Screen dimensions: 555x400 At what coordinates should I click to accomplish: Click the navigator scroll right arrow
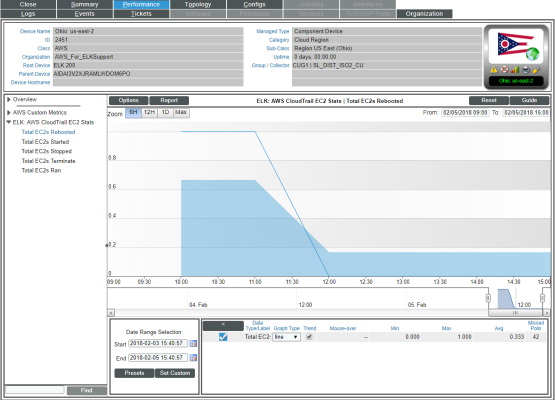[x=547, y=313]
